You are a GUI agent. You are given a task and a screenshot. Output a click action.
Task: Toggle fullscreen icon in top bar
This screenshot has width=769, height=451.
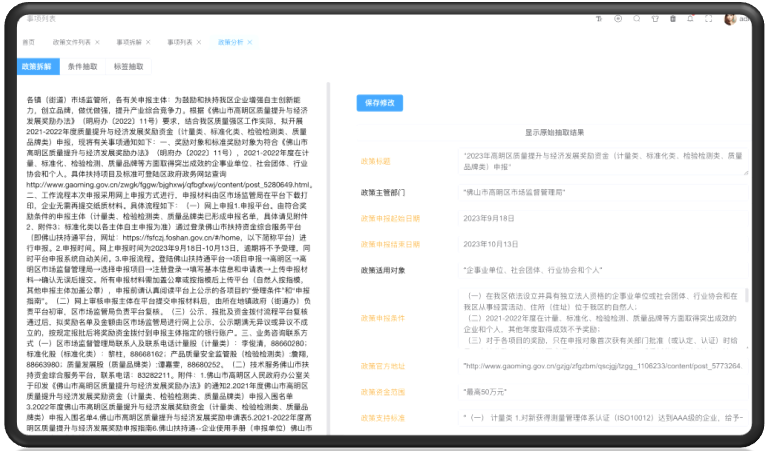709,19
